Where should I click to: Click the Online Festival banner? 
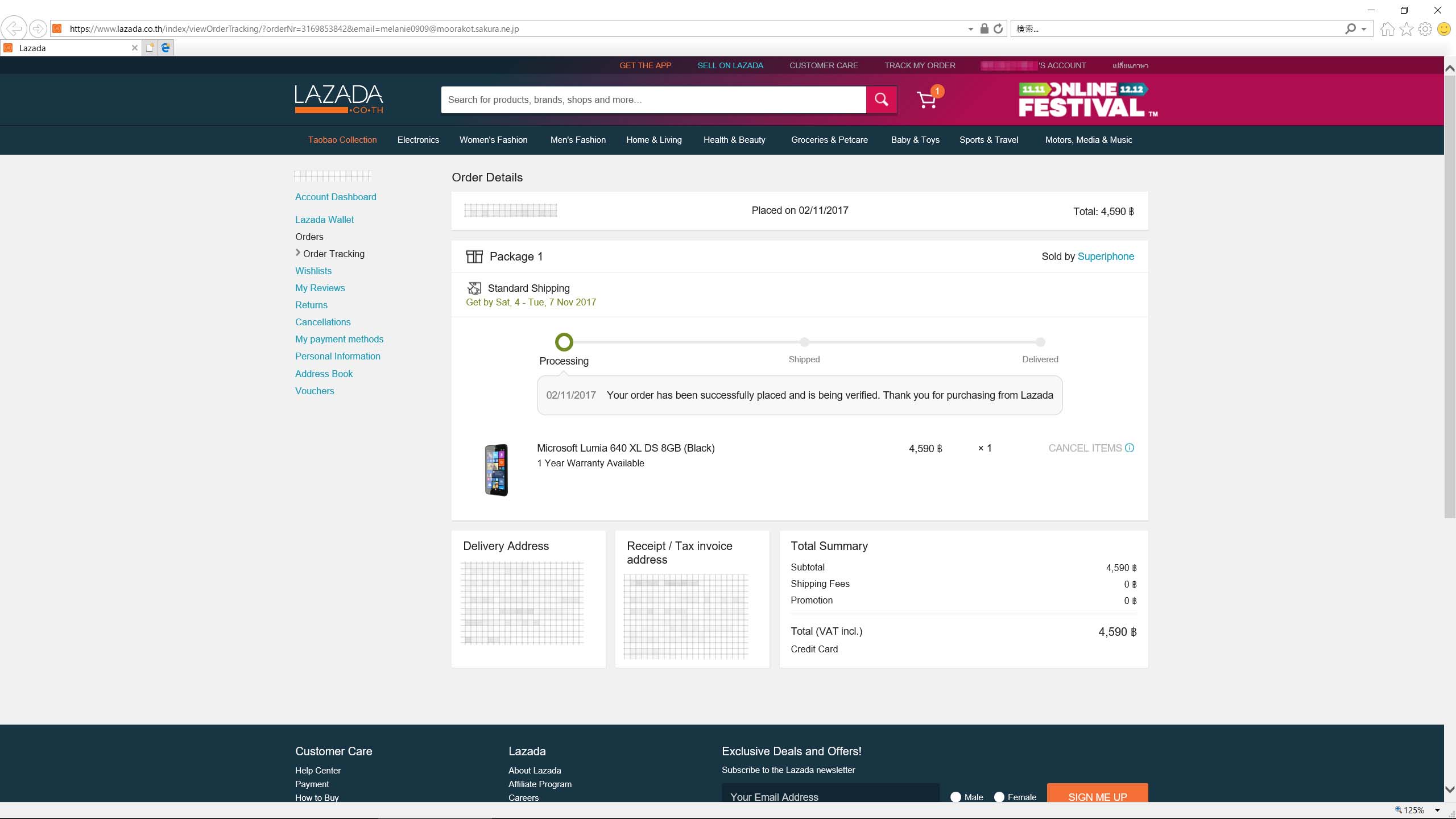tap(1088, 100)
